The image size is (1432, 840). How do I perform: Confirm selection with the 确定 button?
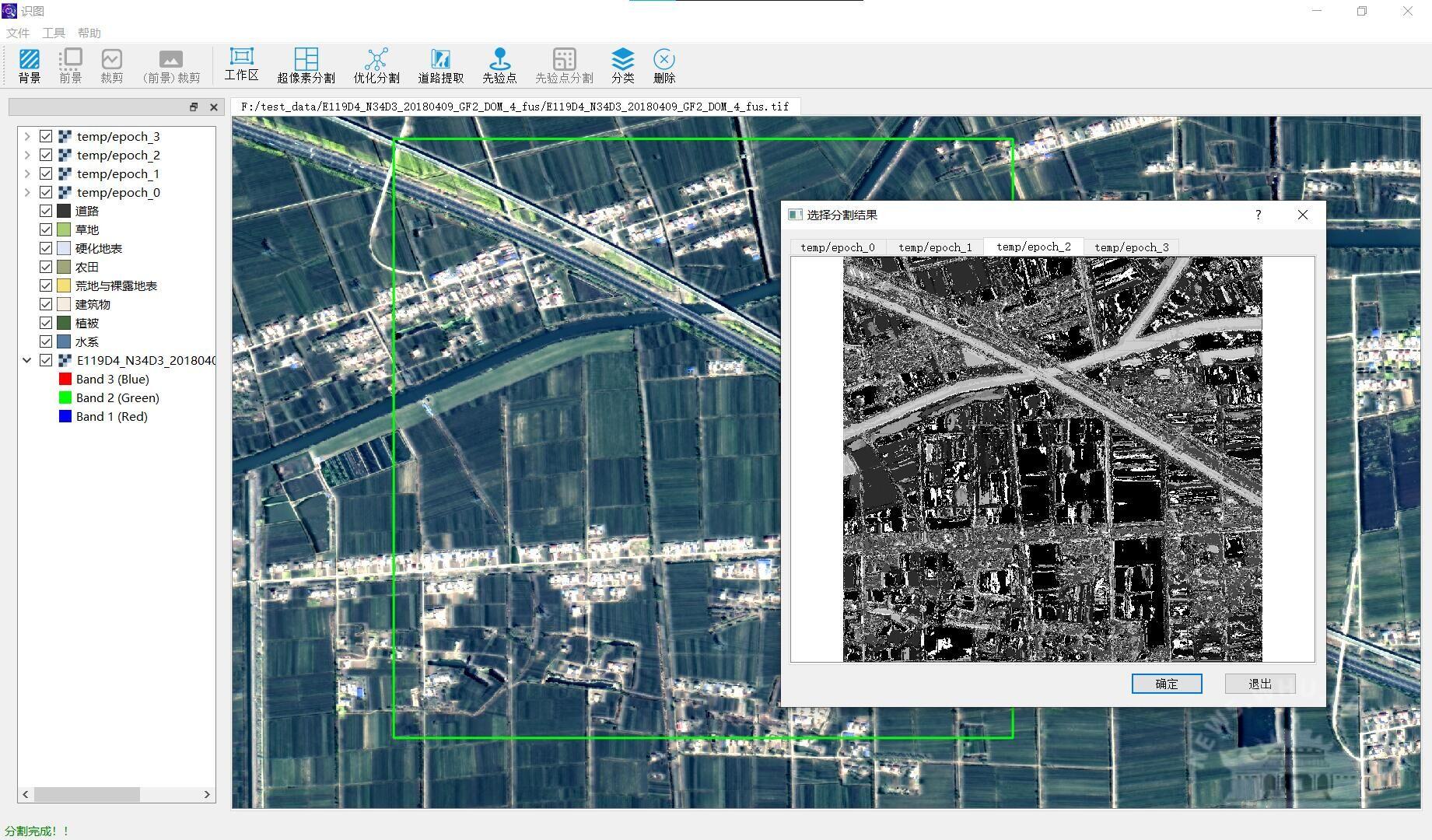[x=1166, y=684]
